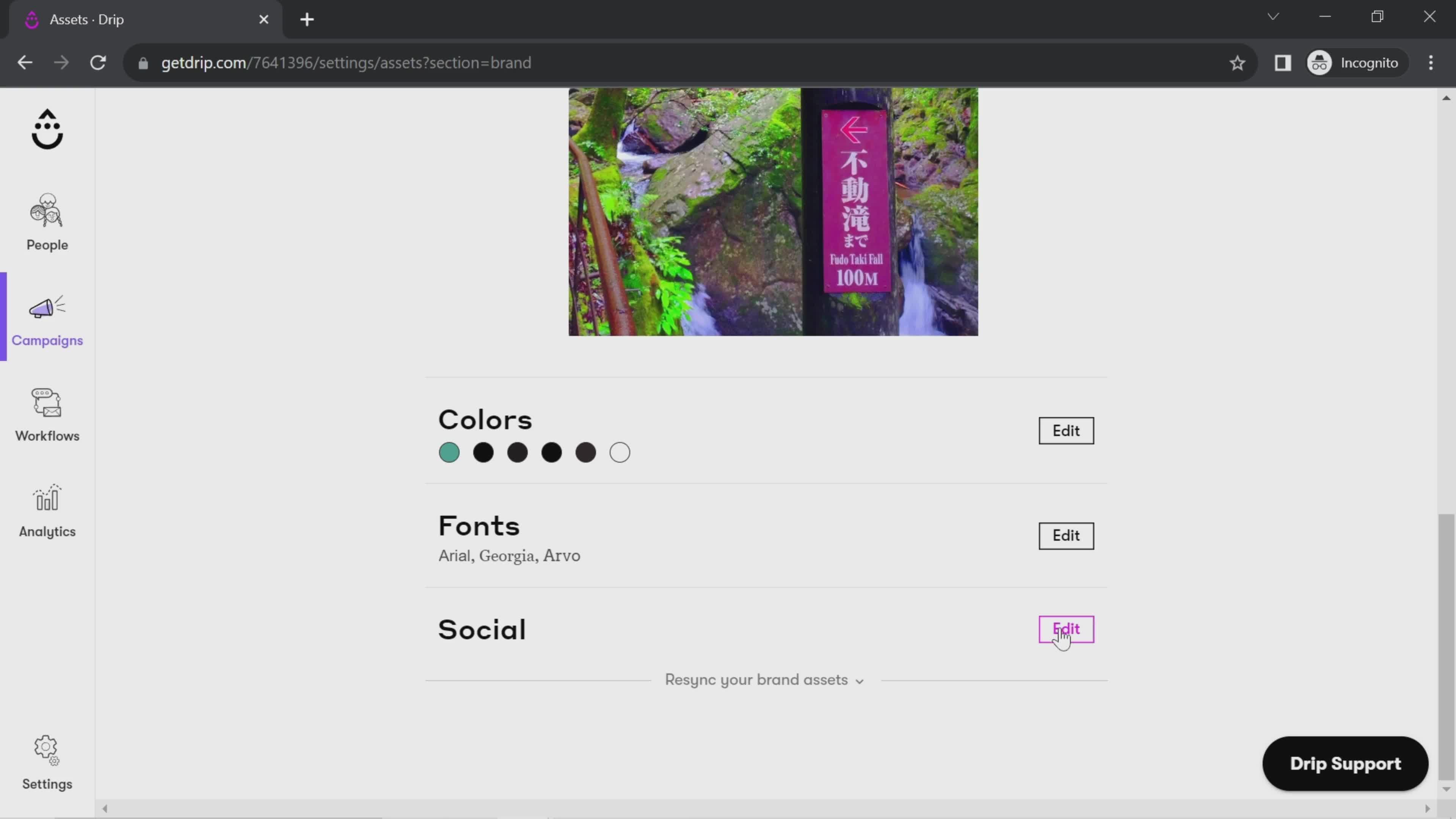This screenshot has width=1456, height=819.
Task: Click the horizontal scrollbar right arrow
Action: click(1427, 809)
